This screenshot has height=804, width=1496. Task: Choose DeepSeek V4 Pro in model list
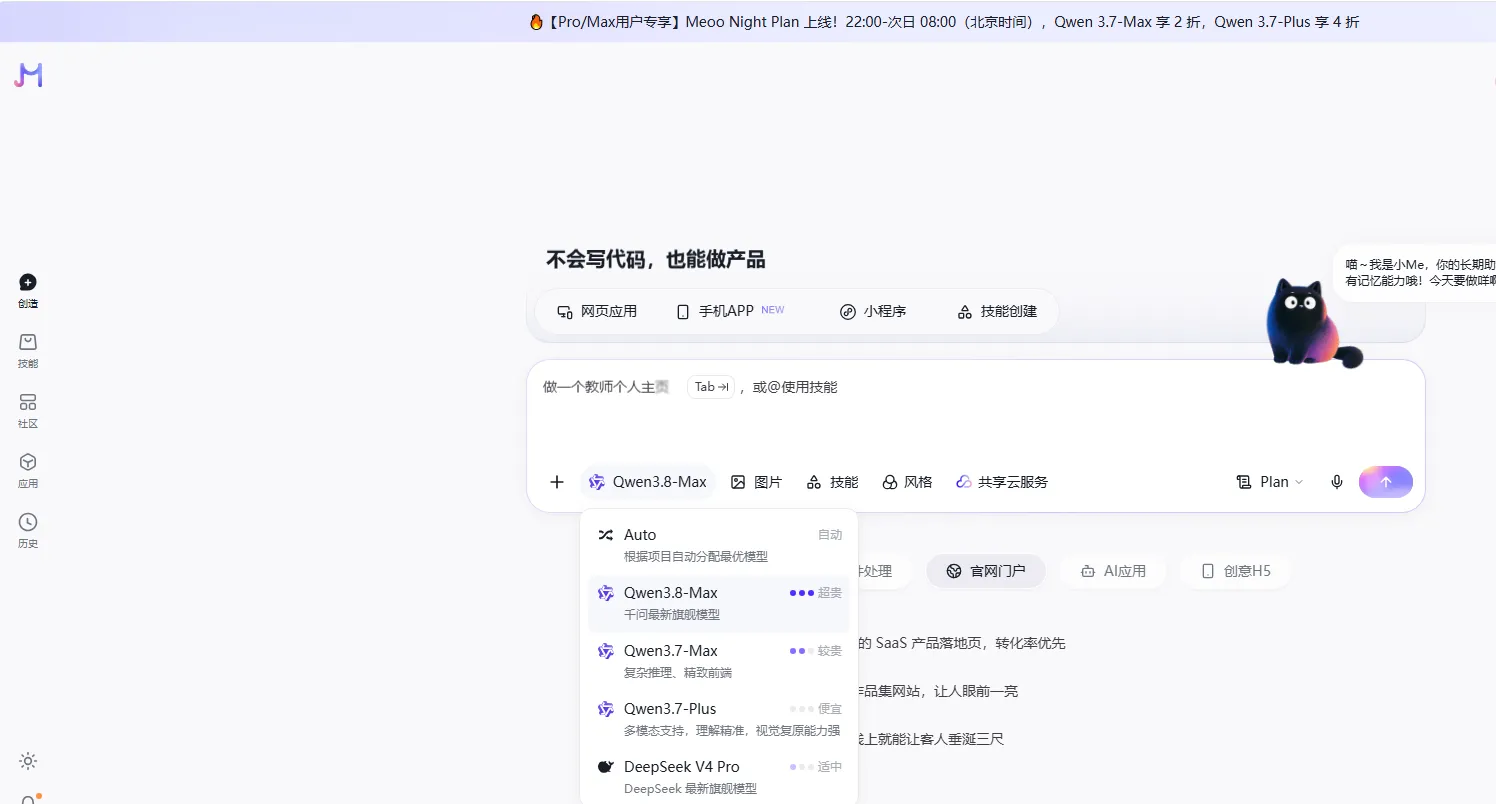718,777
